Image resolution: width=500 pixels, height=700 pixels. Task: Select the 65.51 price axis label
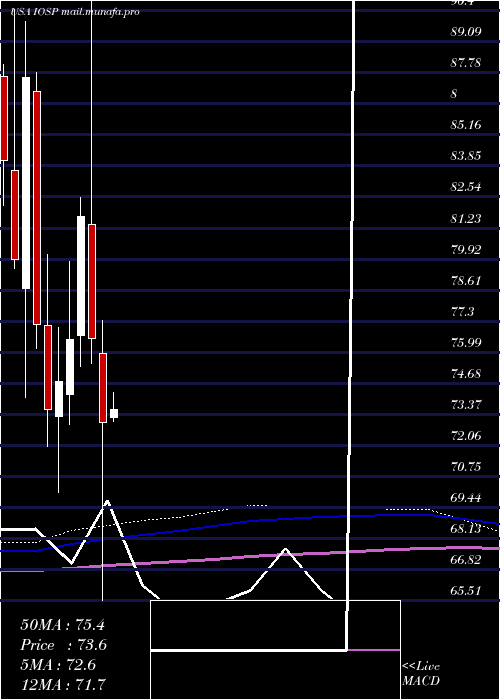[x=466, y=591]
